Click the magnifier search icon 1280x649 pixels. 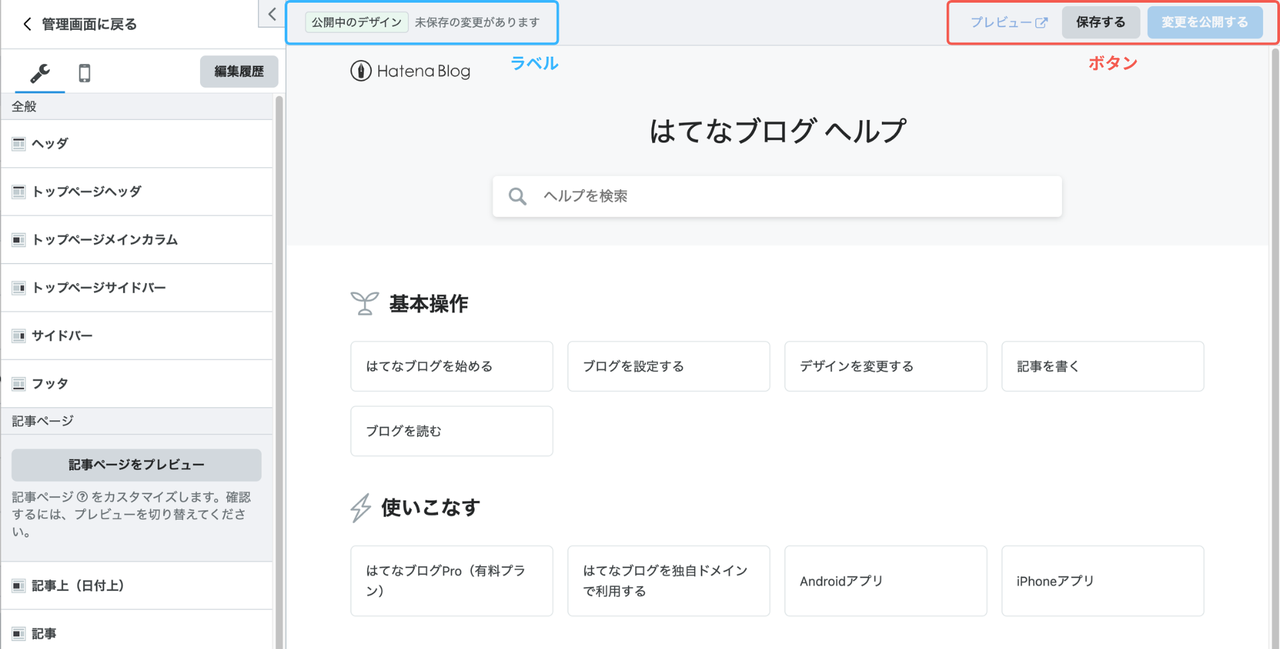pos(517,197)
